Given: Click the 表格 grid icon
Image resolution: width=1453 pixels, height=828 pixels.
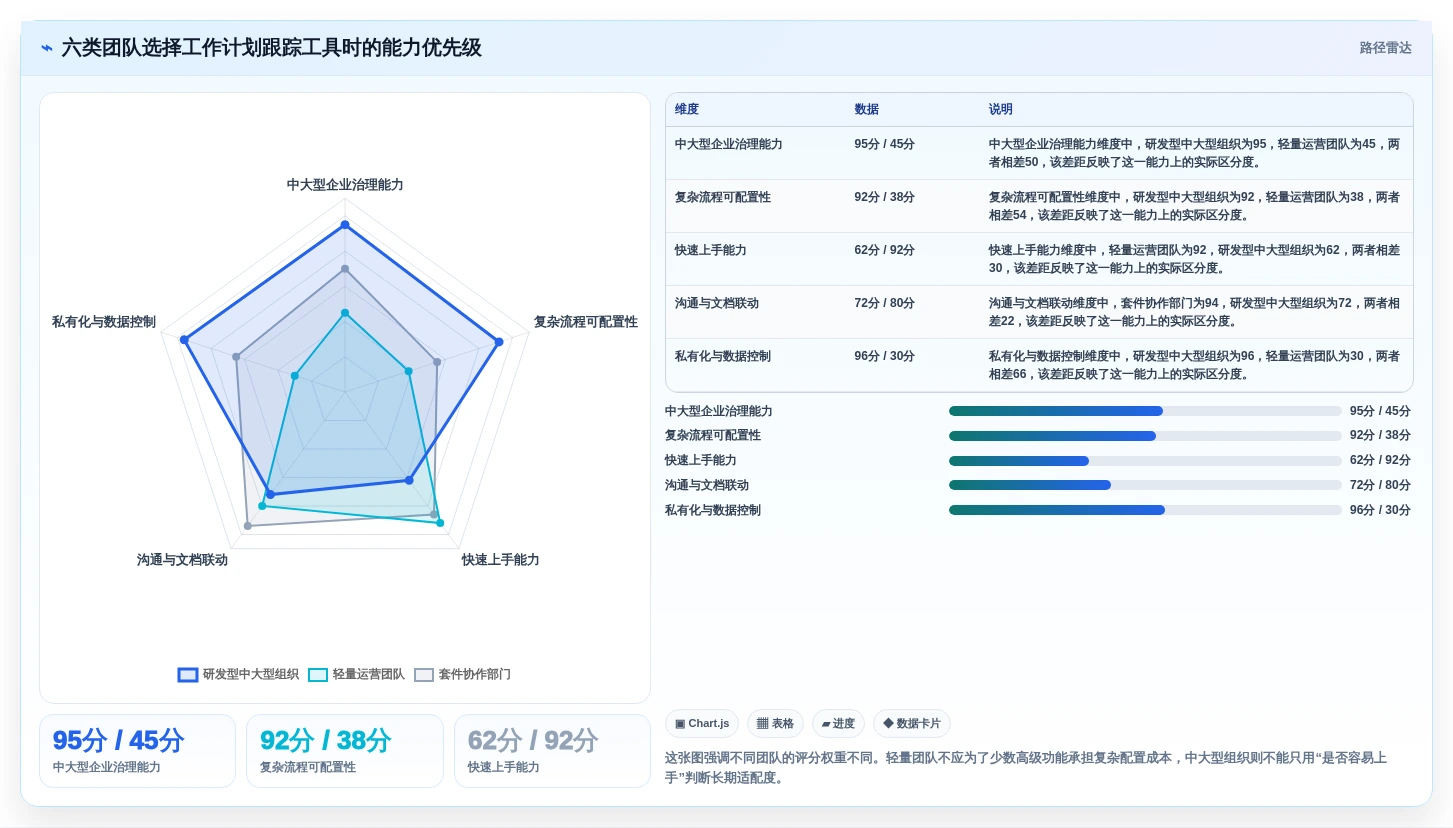Looking at the screenshot, I should 762,724.
